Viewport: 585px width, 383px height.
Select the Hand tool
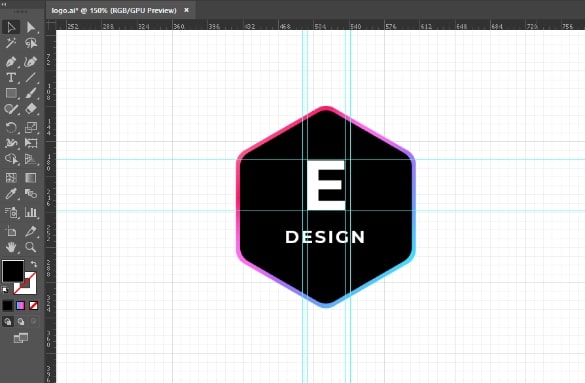pyautogui.click(x=11, y=247)
